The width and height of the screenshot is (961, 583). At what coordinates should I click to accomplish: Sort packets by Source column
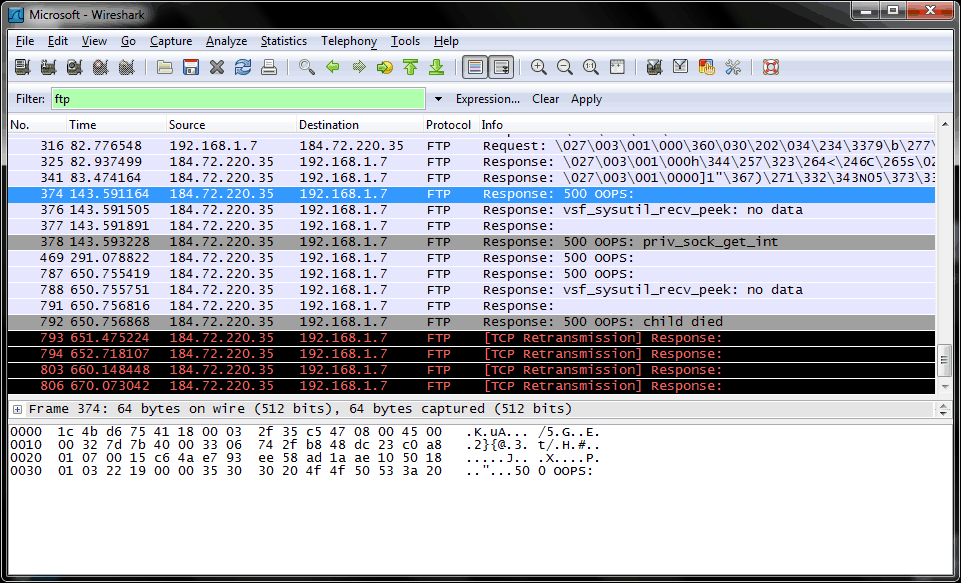[x=232, y=125]
